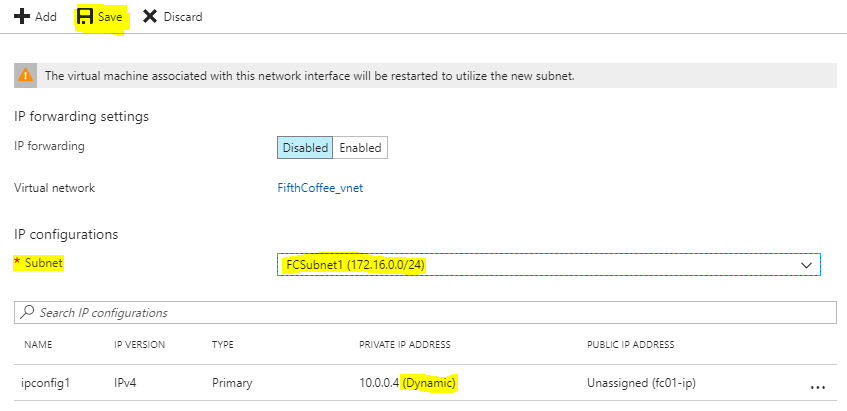Click the Discard label in toolbar
Viewport: 847px width, 411px height.
pyautogui.click(x=183, y=17)
